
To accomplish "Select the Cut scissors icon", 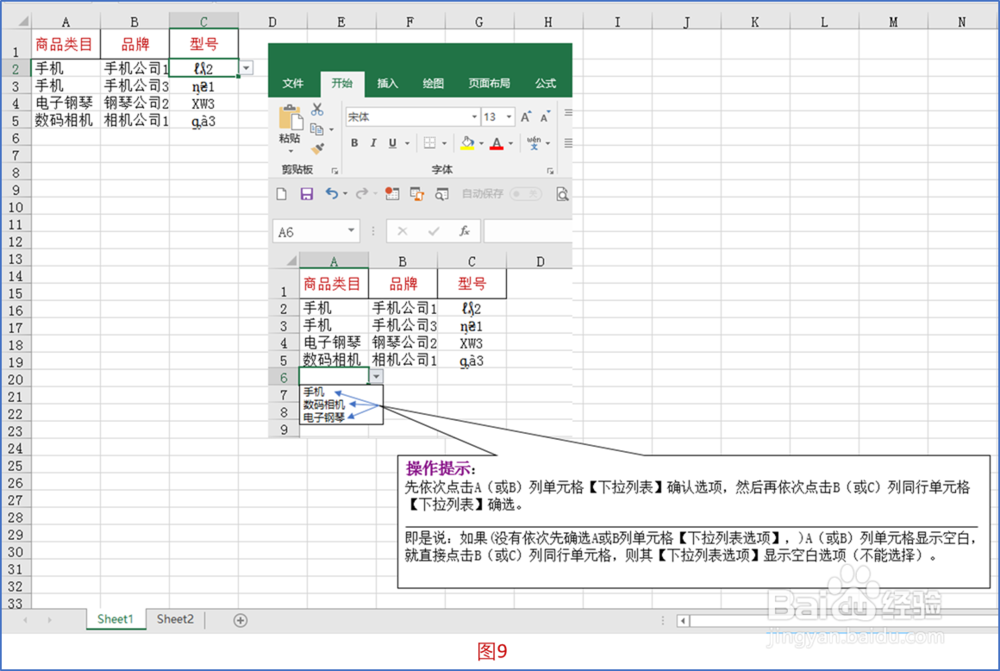I will (x=316, y=110).
